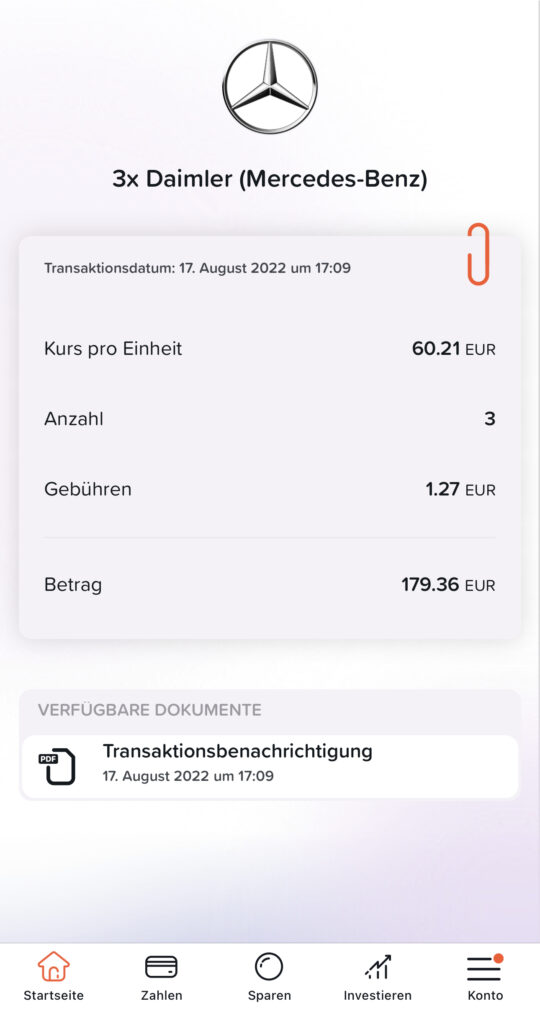This screenshot has width=540, height=1024.
Task: Tap the Kurs pro Einheit row
Action: pos(270,349)
